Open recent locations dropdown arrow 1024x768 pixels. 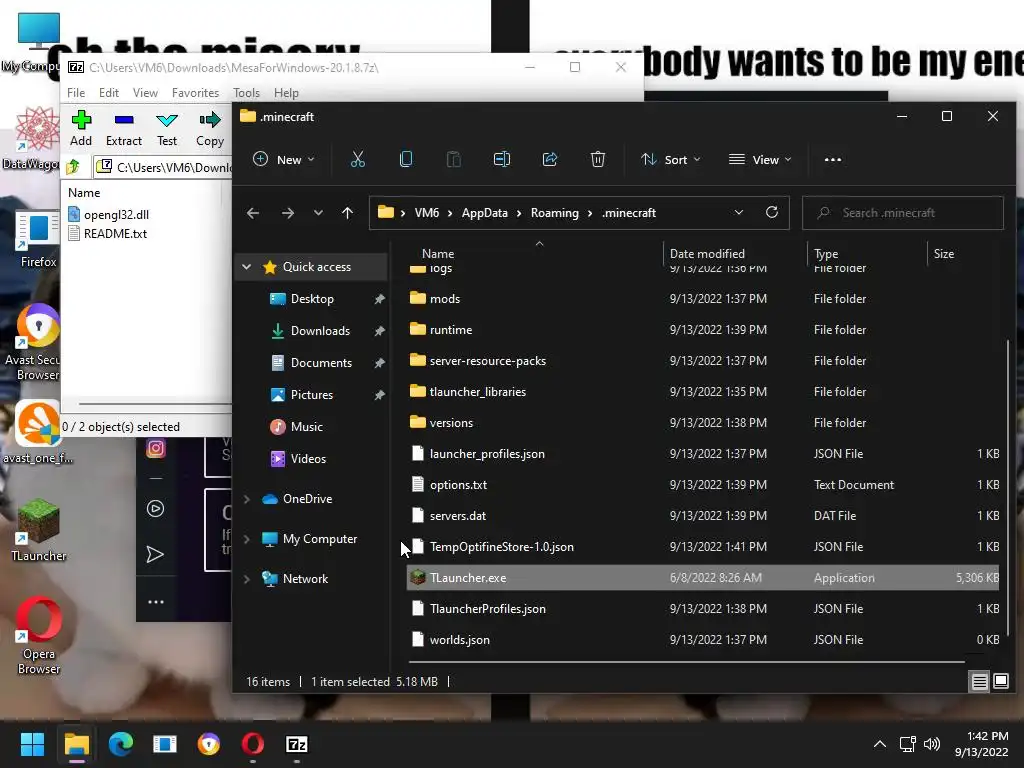click(318, 213)
